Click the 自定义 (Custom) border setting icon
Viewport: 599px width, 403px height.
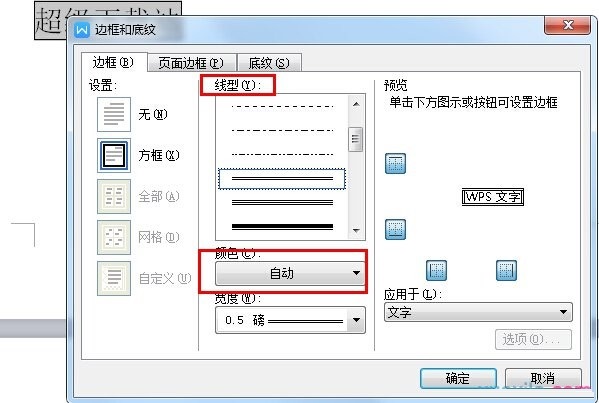[114, 278]
